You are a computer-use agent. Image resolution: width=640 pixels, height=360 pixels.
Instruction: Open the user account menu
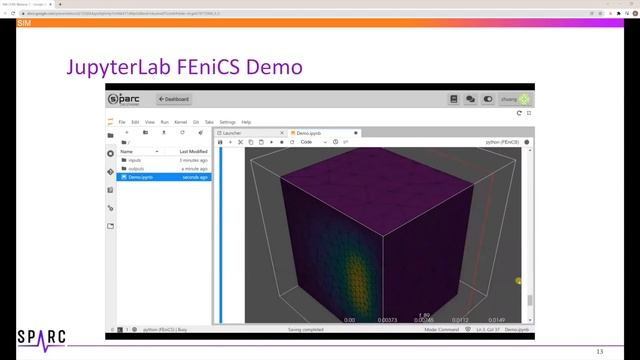(x=515, y=99)
